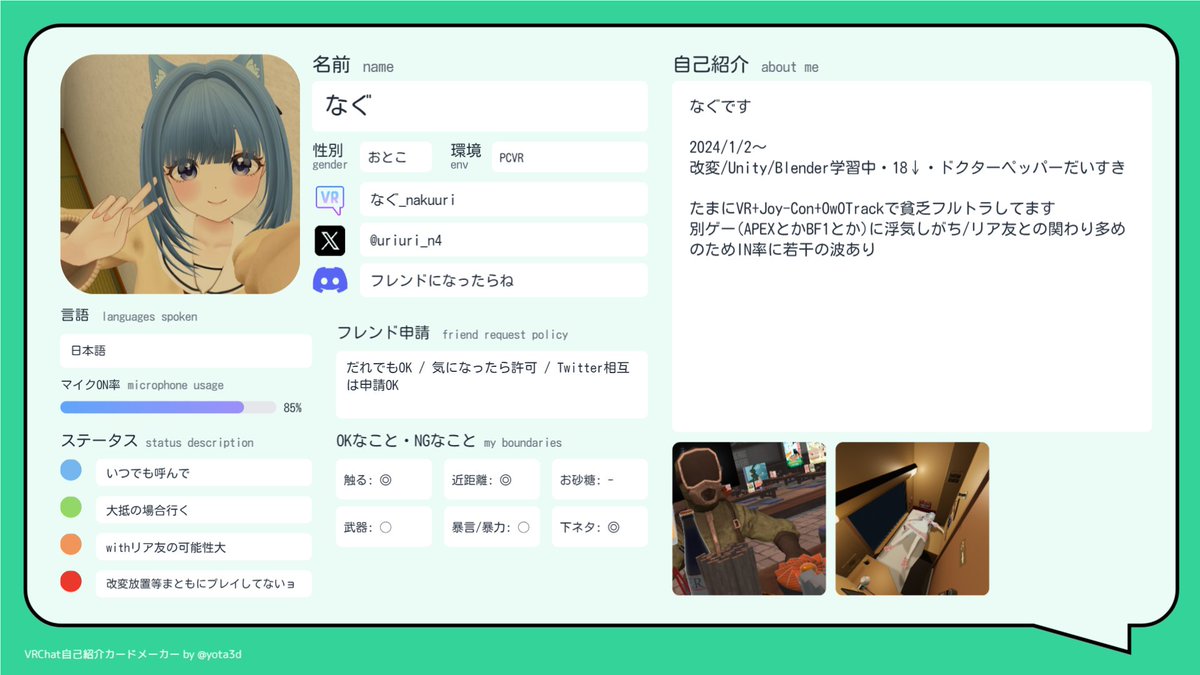The height and width of the screenshot is (675, 1200).
Task: Select the red status color circle
Action: 71,581
